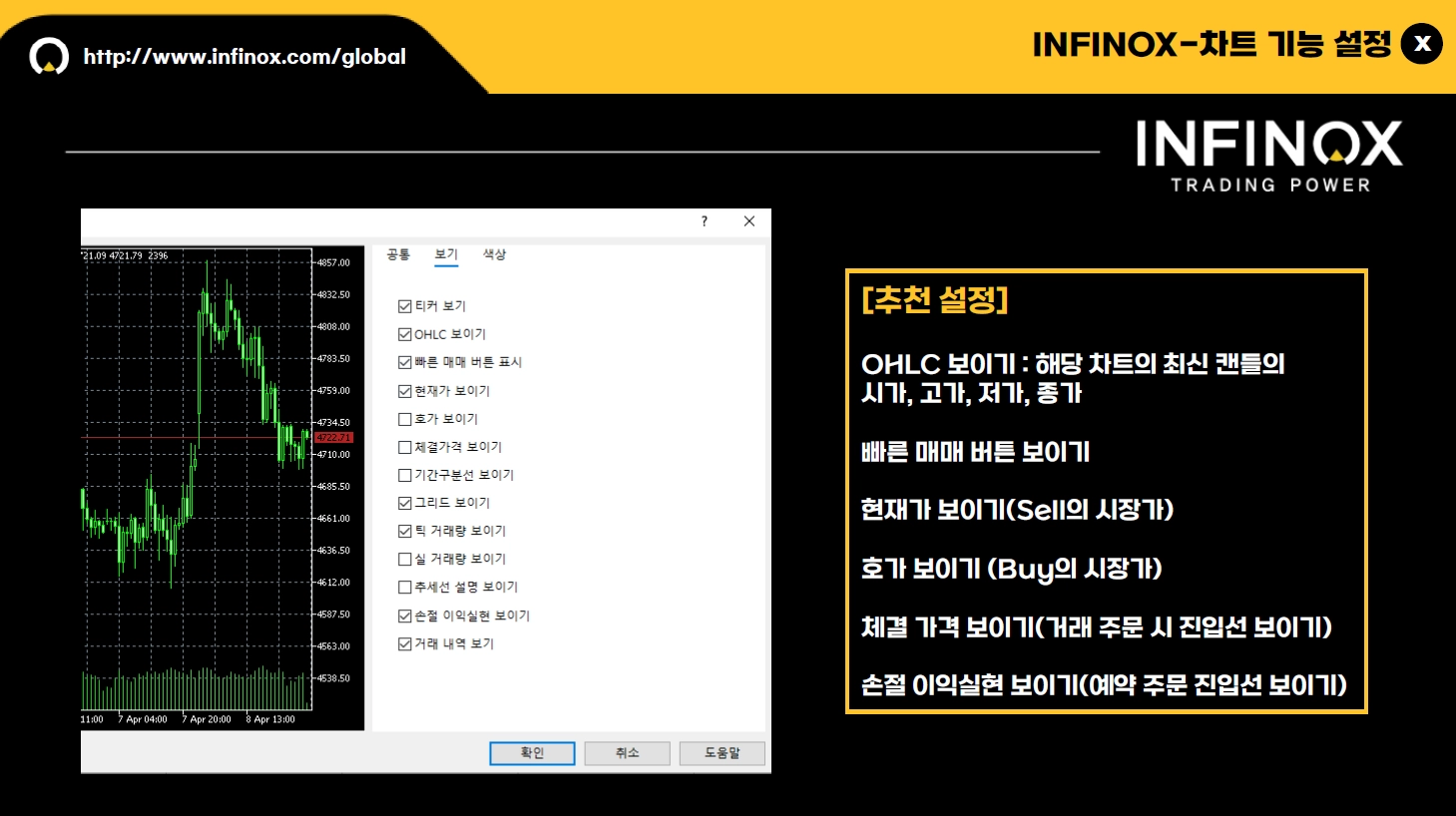This screenshot has width=1456, height=816.
Task: Disable the 현재가 보이기 checkbox
Action: 404,391
